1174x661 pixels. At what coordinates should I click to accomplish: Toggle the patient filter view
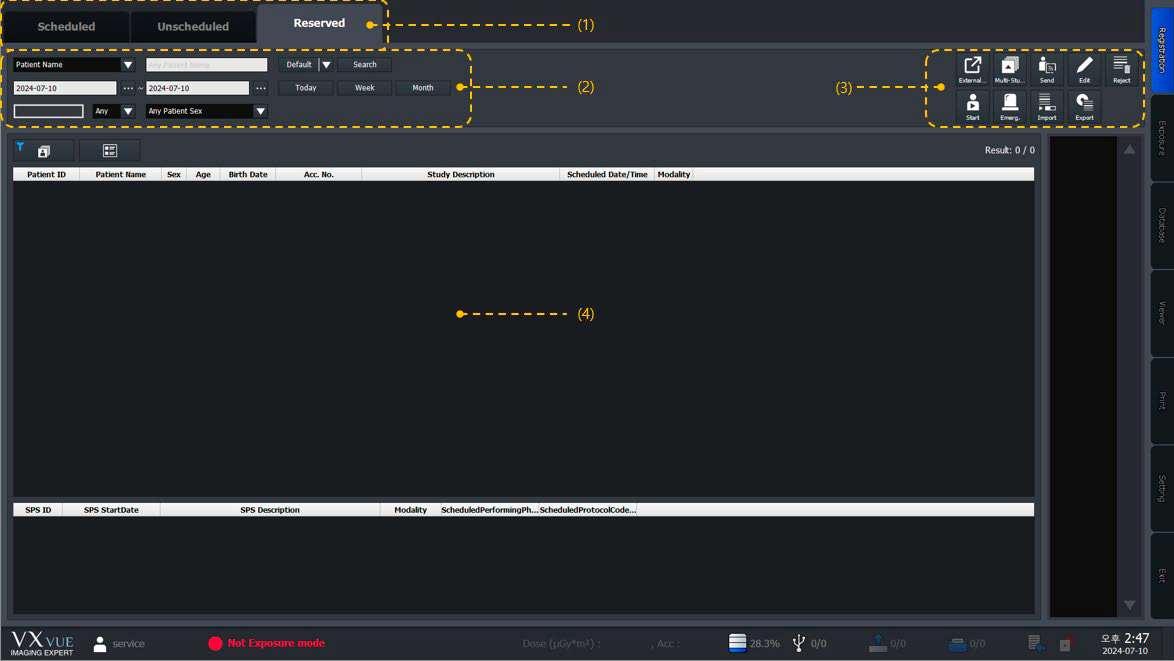point(44,150)
